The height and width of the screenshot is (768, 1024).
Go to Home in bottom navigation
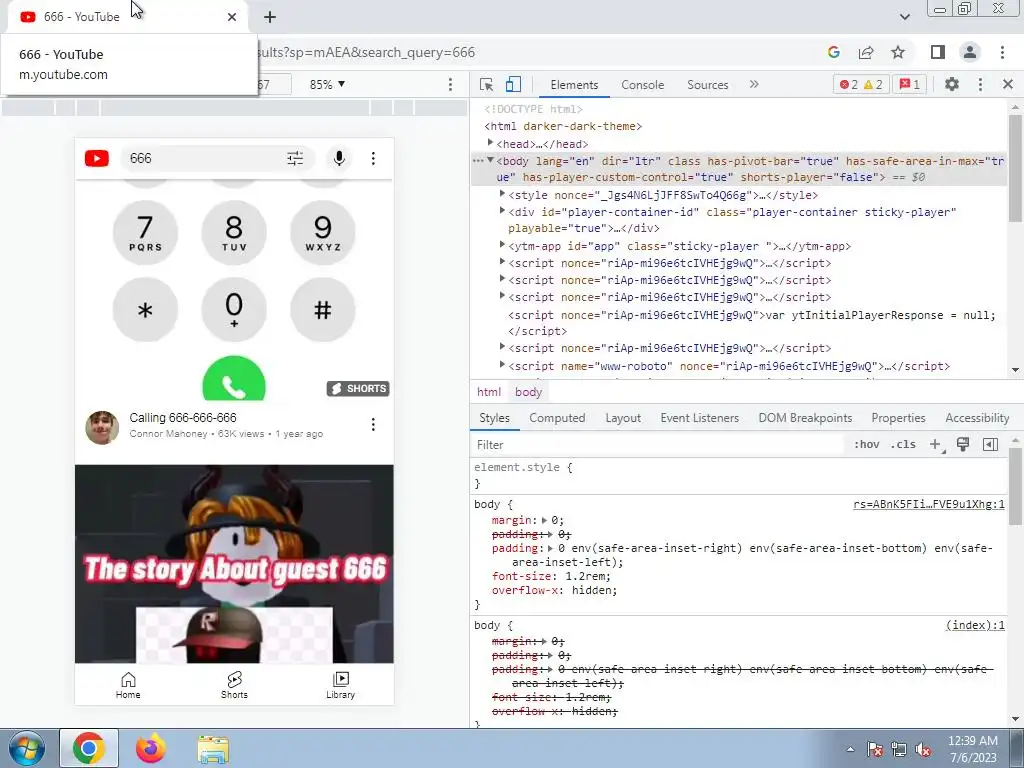click(x=128, y=686)
